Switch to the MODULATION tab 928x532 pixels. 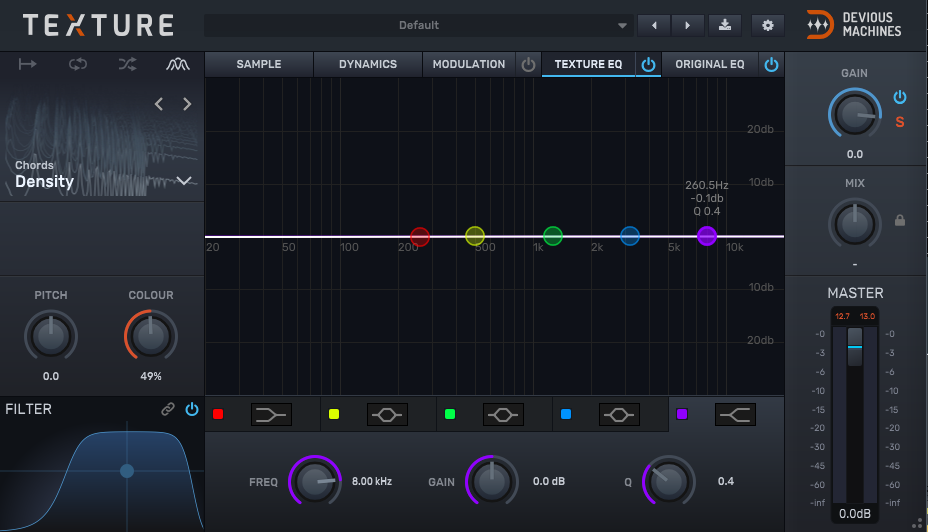click(x=469, y=65)
